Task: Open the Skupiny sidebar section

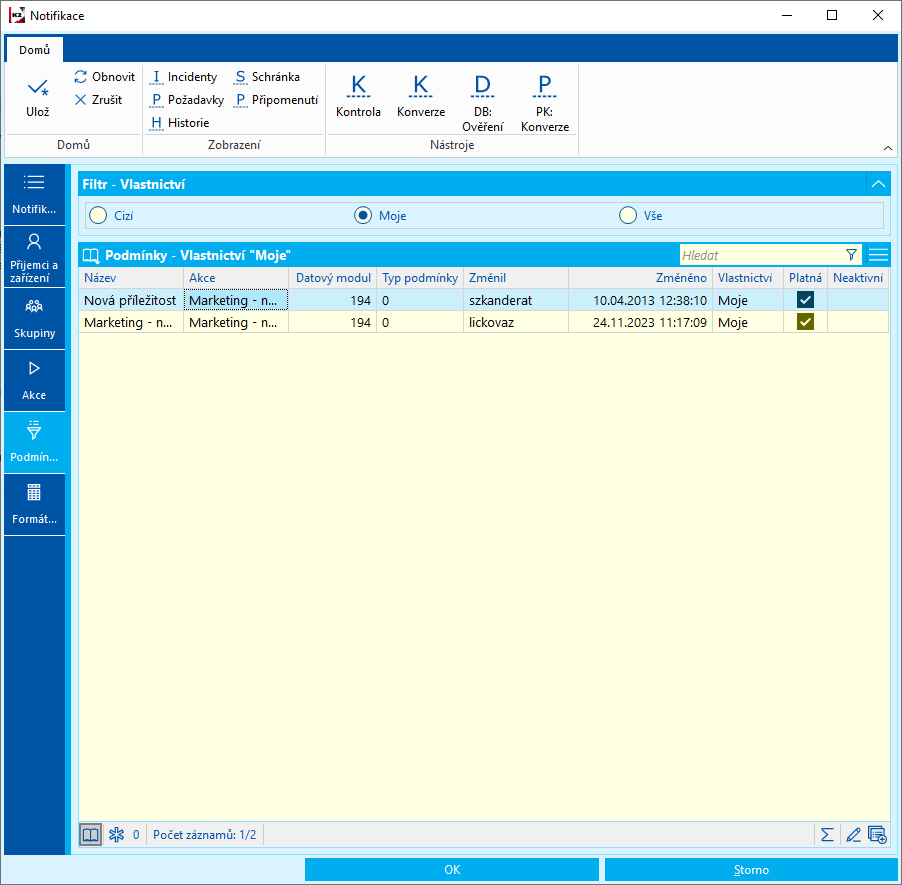Action: click(x=34, y=318)
